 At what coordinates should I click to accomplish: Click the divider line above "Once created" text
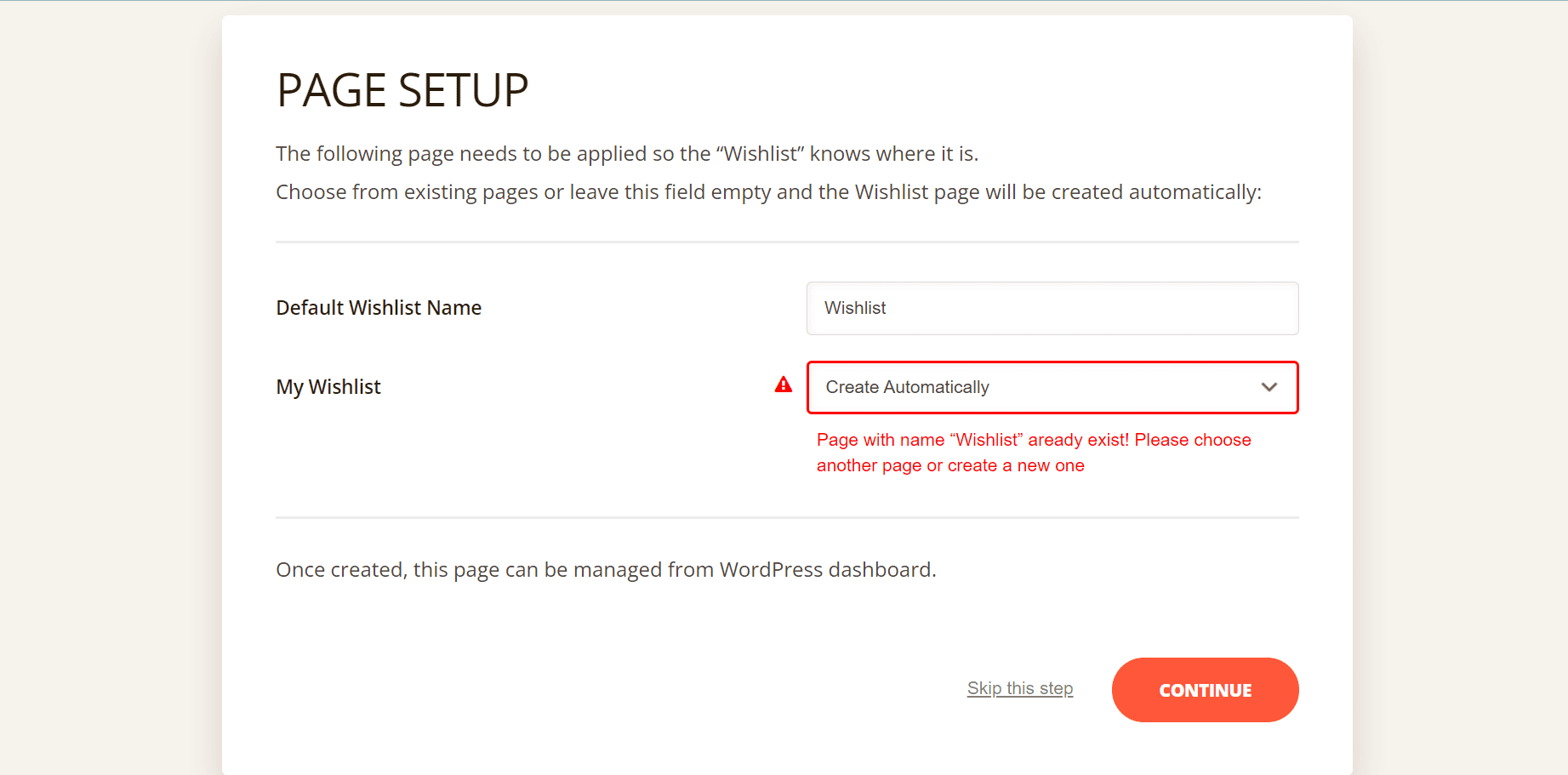pyautogui.click(x=787, y=517)
